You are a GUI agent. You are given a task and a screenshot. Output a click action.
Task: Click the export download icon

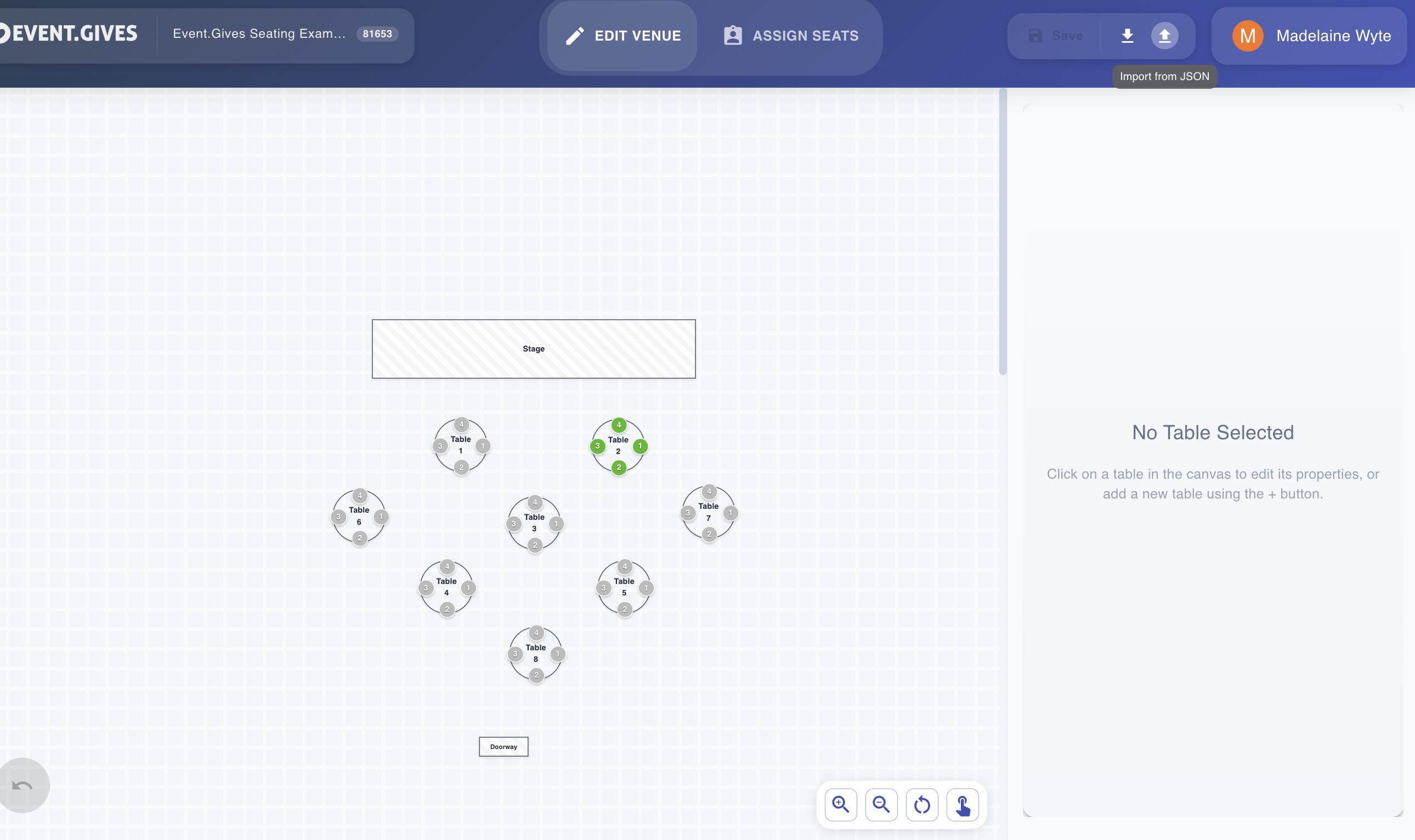point(1127,36)
